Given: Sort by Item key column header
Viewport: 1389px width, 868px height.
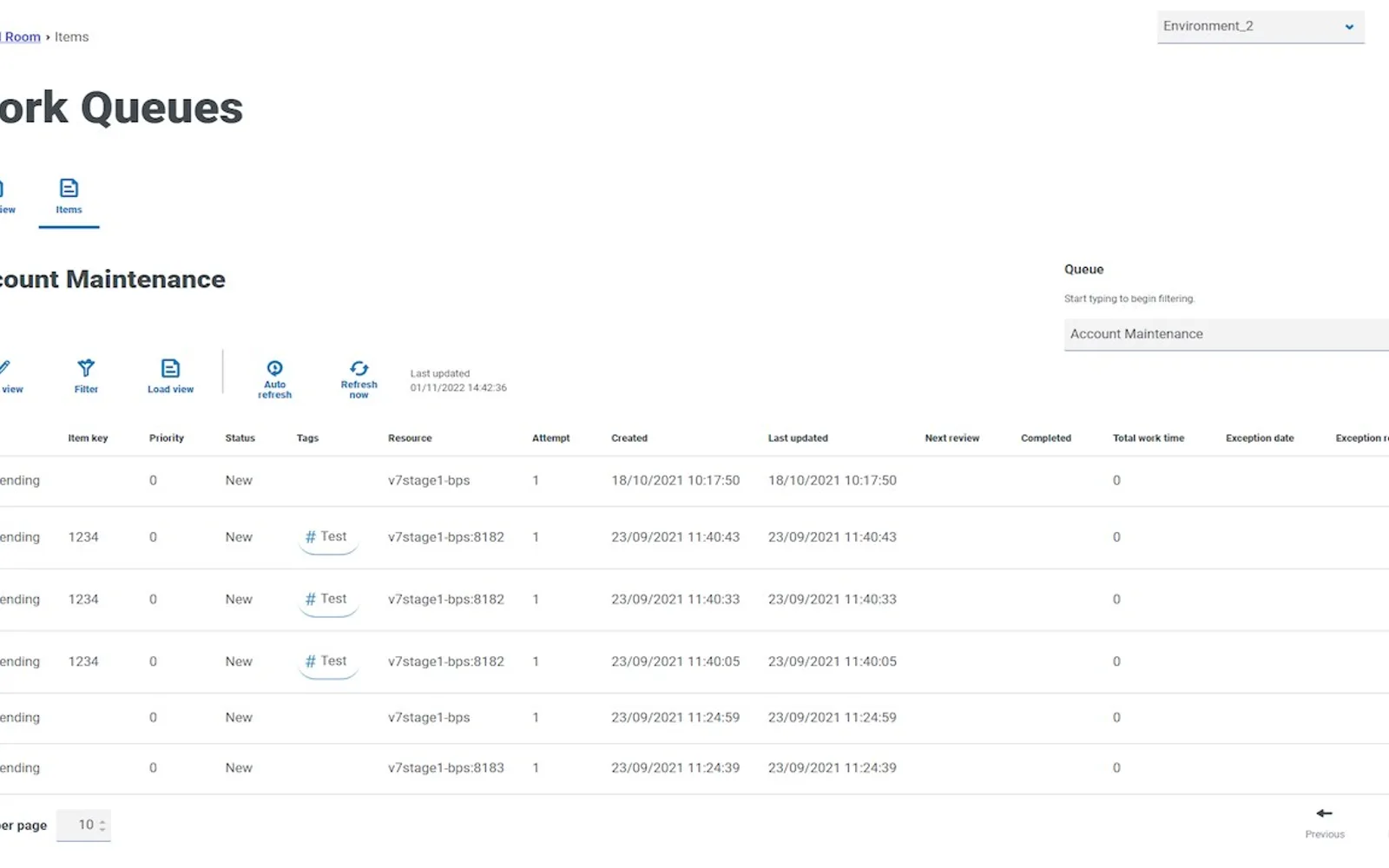Looking at the screenshot, I should click(x=88, y=438).
